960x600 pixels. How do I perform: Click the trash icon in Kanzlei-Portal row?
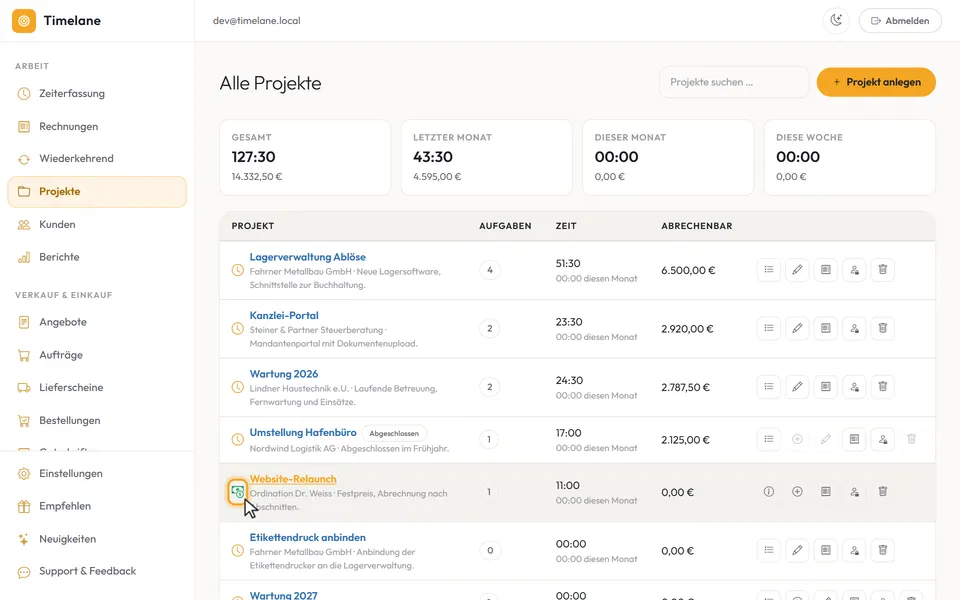click(x=883, y=328)
